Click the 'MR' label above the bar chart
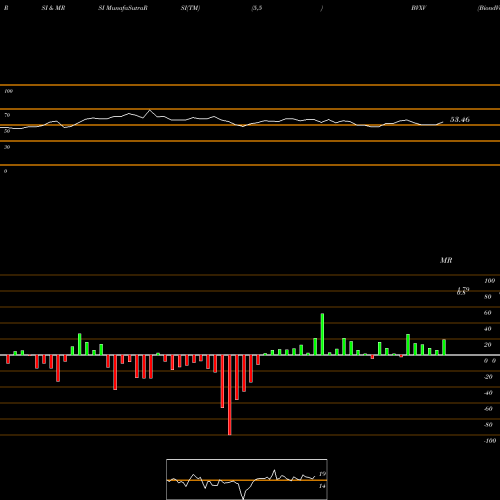The image size is (500, 500). 446,260
